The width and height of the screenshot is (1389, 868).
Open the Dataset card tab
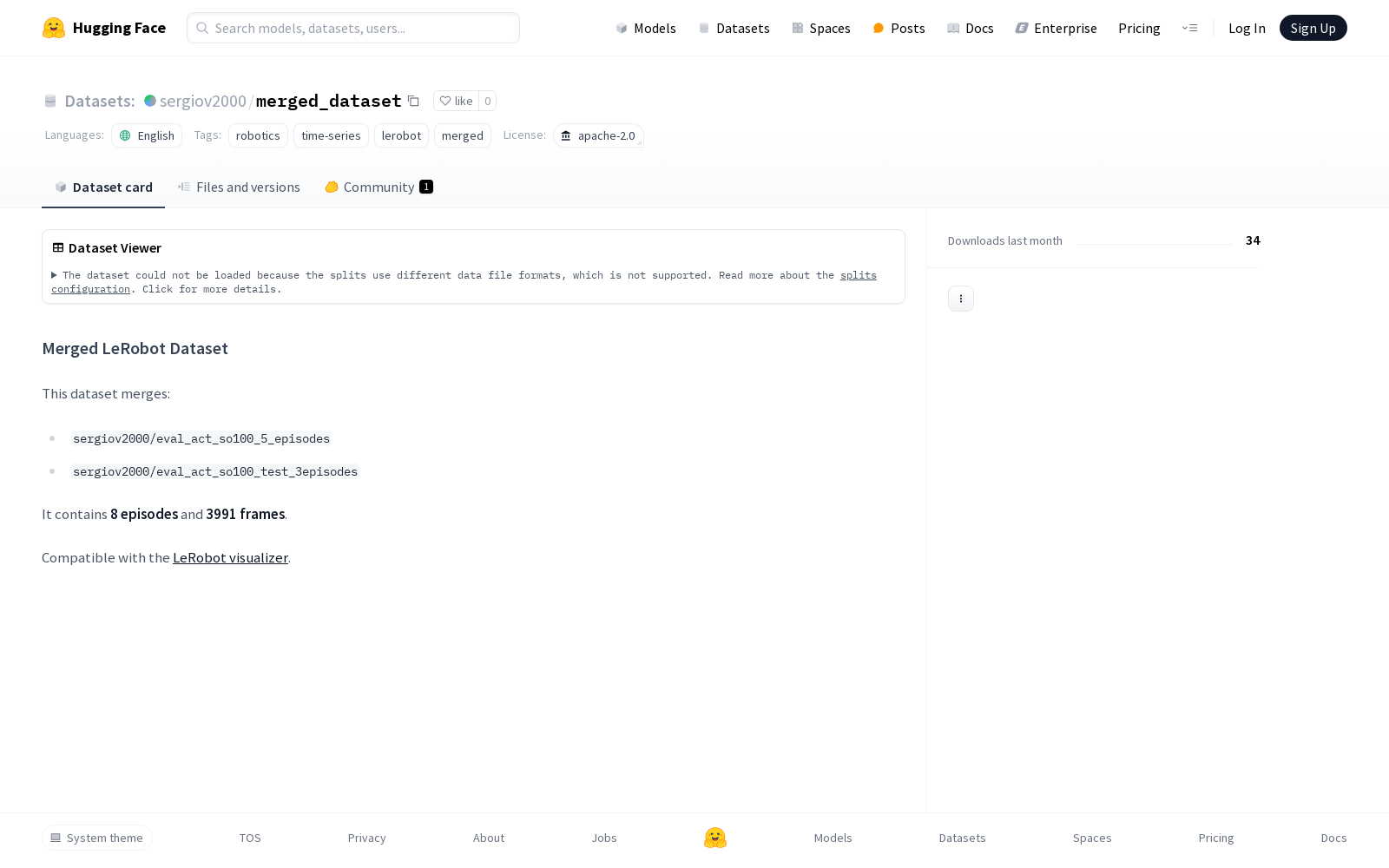tap(103, 187)
